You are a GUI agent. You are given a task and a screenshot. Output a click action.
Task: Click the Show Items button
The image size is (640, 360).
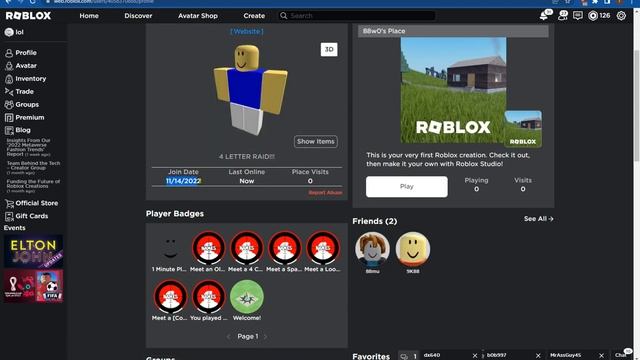click(316, 142)
